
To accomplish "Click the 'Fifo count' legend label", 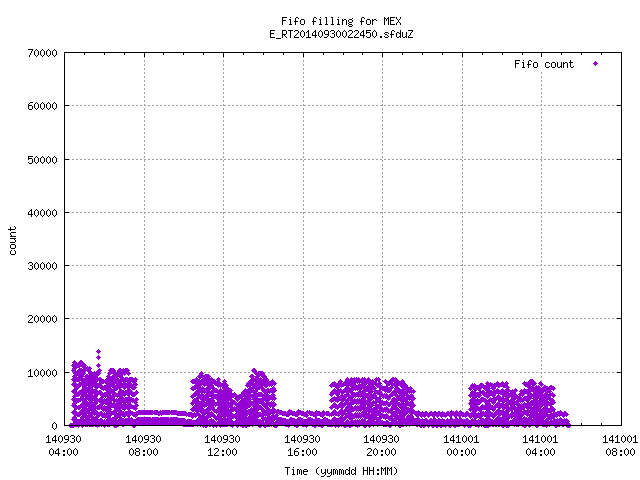I will click(x=544, y=64).
